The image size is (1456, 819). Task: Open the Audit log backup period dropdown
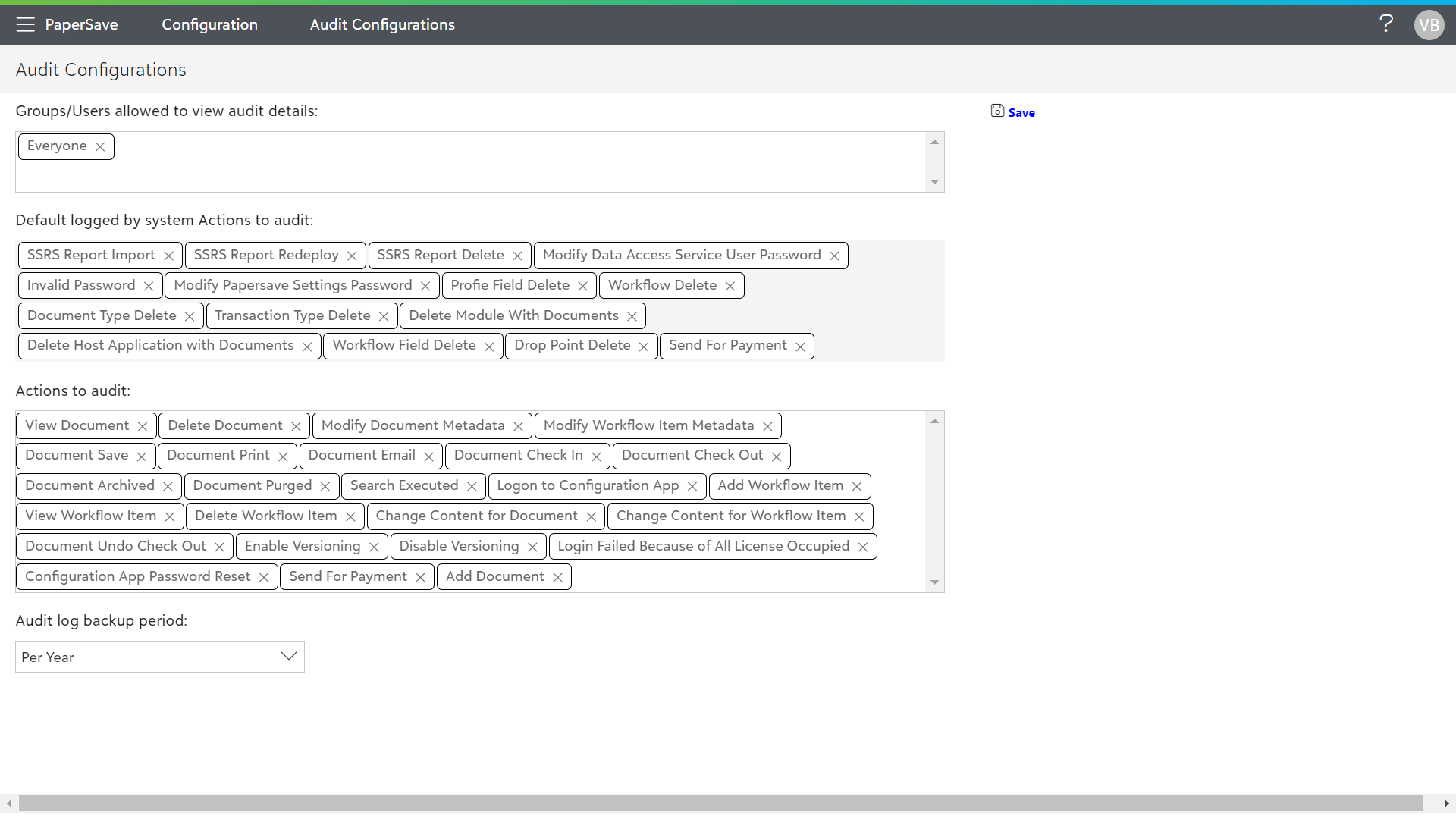tap(160, 657)
